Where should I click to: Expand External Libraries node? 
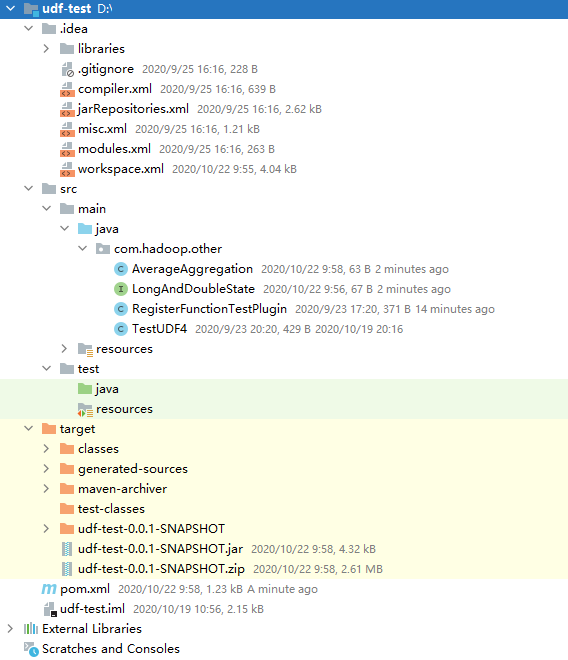click(x=11, y=629)
